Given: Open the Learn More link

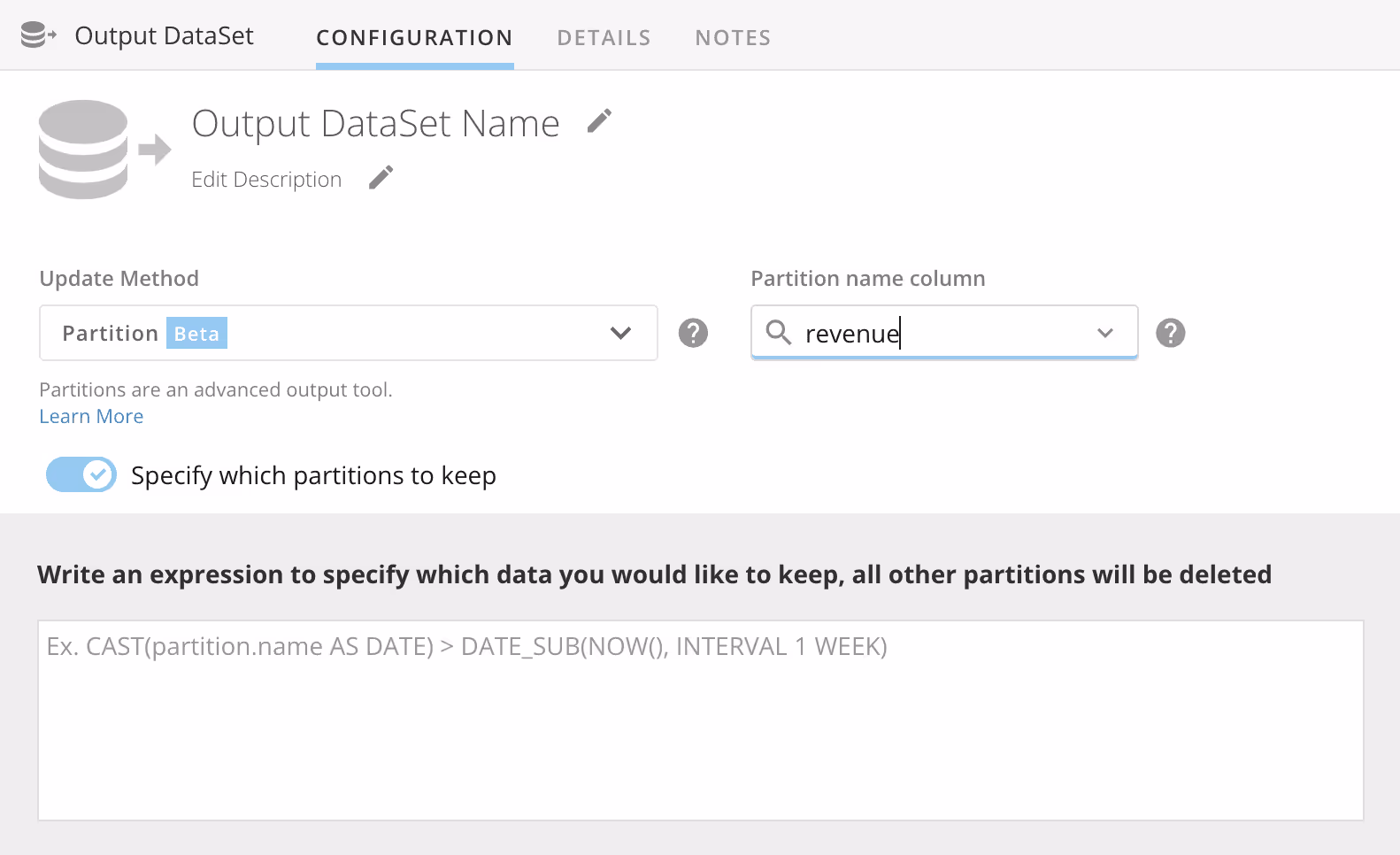Looking at the screenshot, I should [x=91, y=416].
